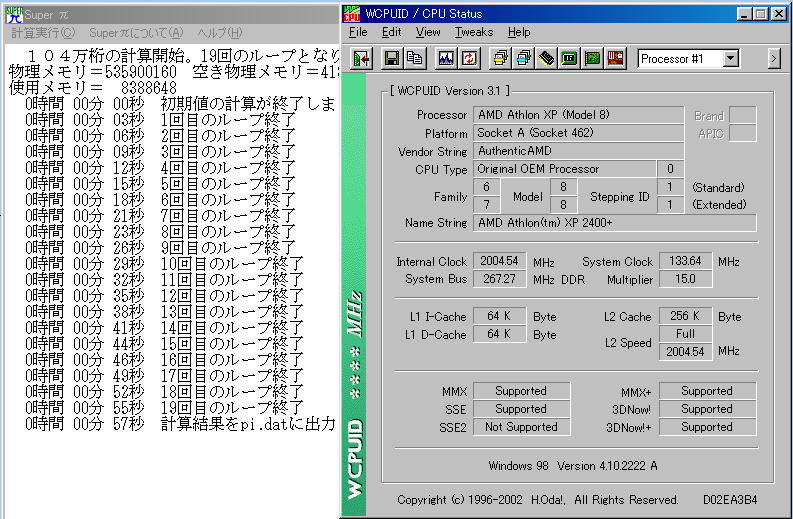Click the Original OEM Processor field
The height and width of the screenshot is (519, 793).
tap(564, 169)
